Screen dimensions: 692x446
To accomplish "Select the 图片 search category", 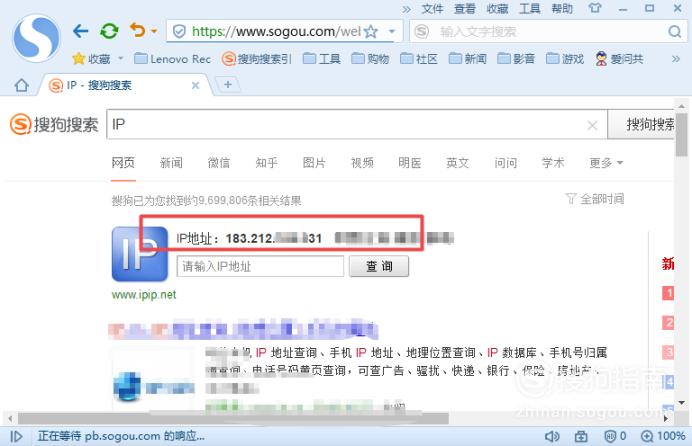I will [314, 163].
